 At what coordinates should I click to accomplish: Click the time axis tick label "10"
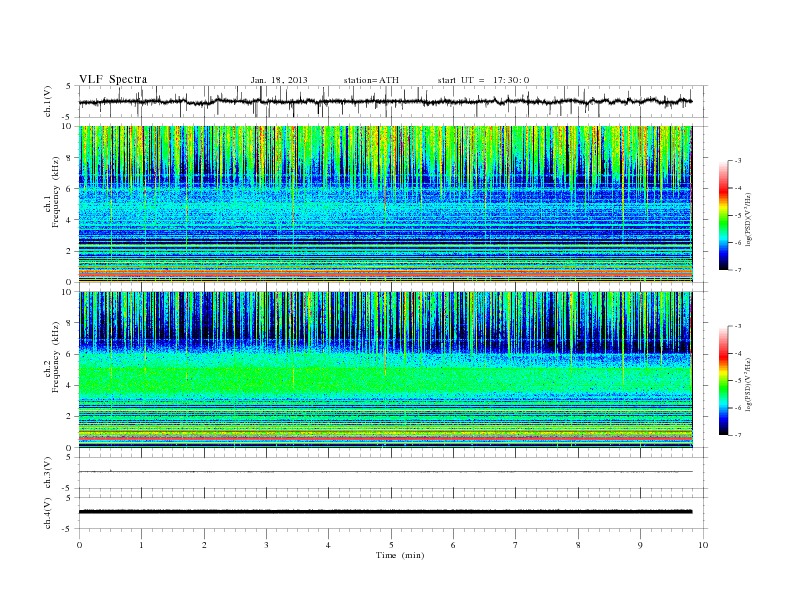tap(703, 545)
